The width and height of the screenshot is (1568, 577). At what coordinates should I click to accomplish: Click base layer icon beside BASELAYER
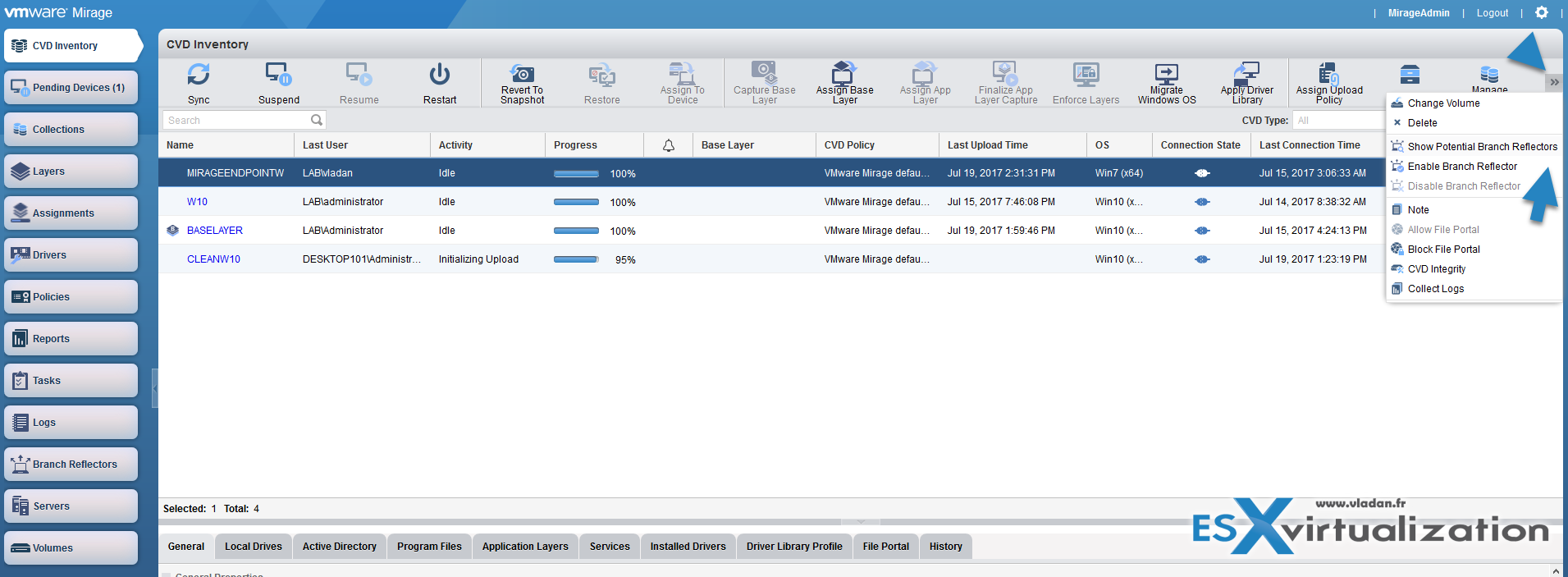click(172, 231)
